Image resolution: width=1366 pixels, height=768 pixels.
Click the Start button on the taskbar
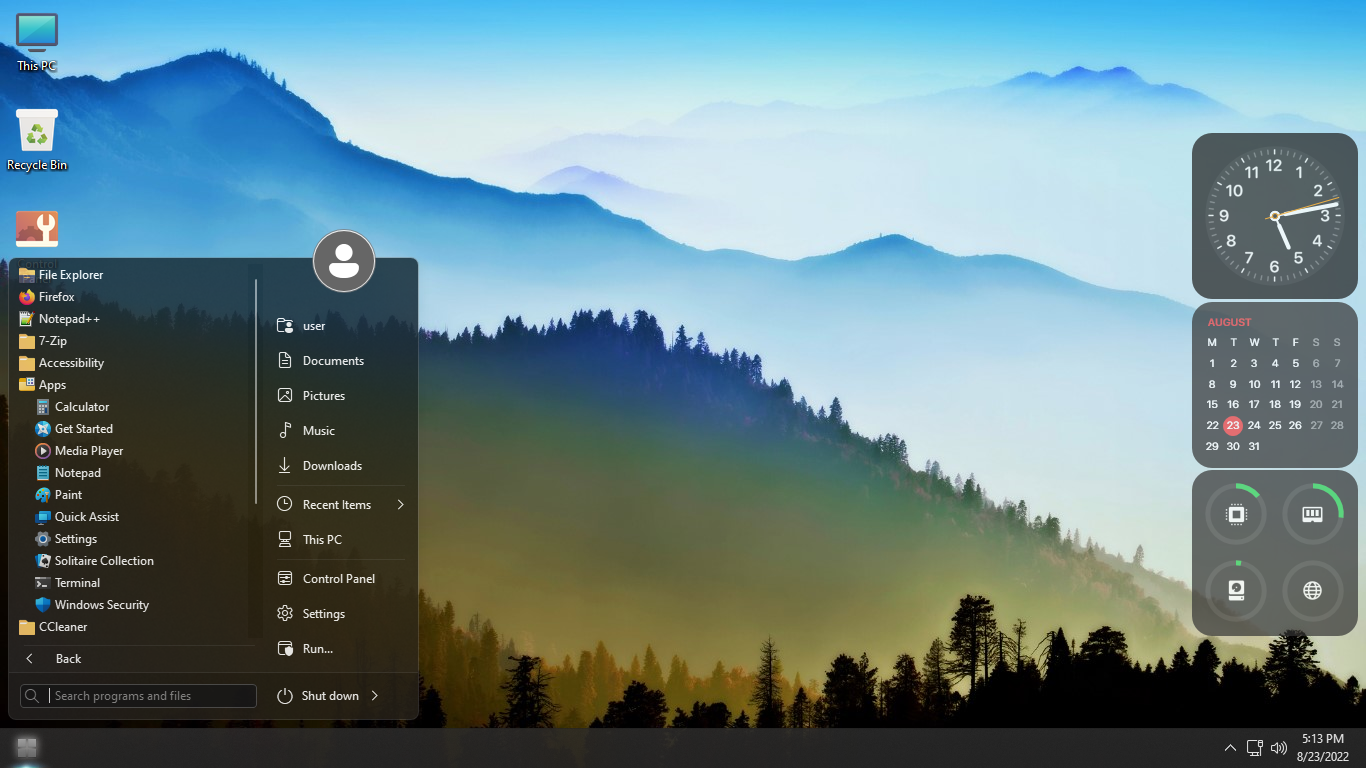[x=27, y=747]
